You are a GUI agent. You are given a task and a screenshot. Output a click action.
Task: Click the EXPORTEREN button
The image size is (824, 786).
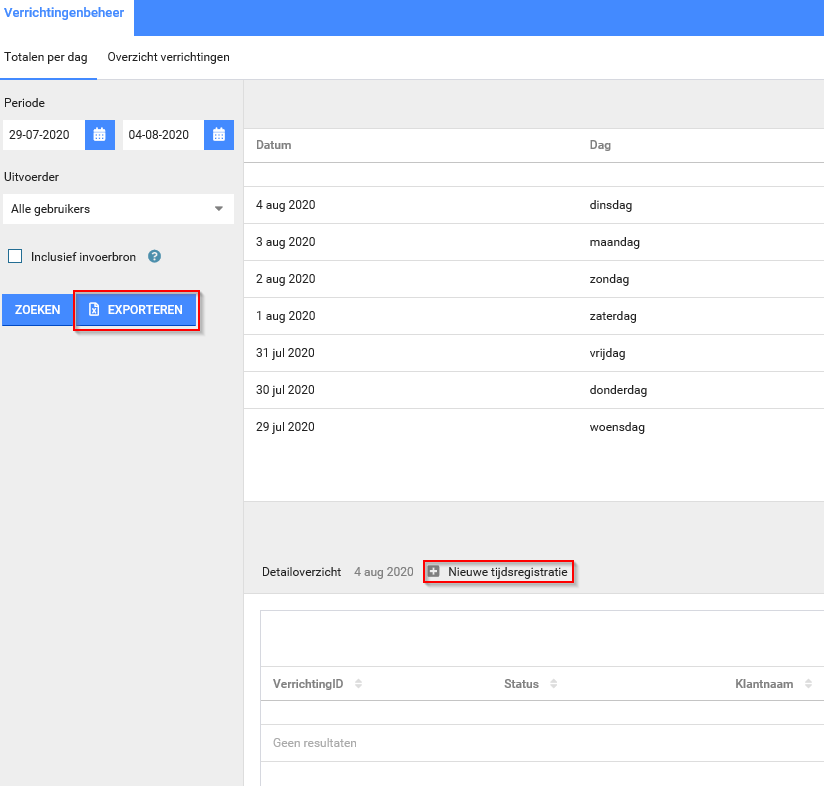[137, 310]
